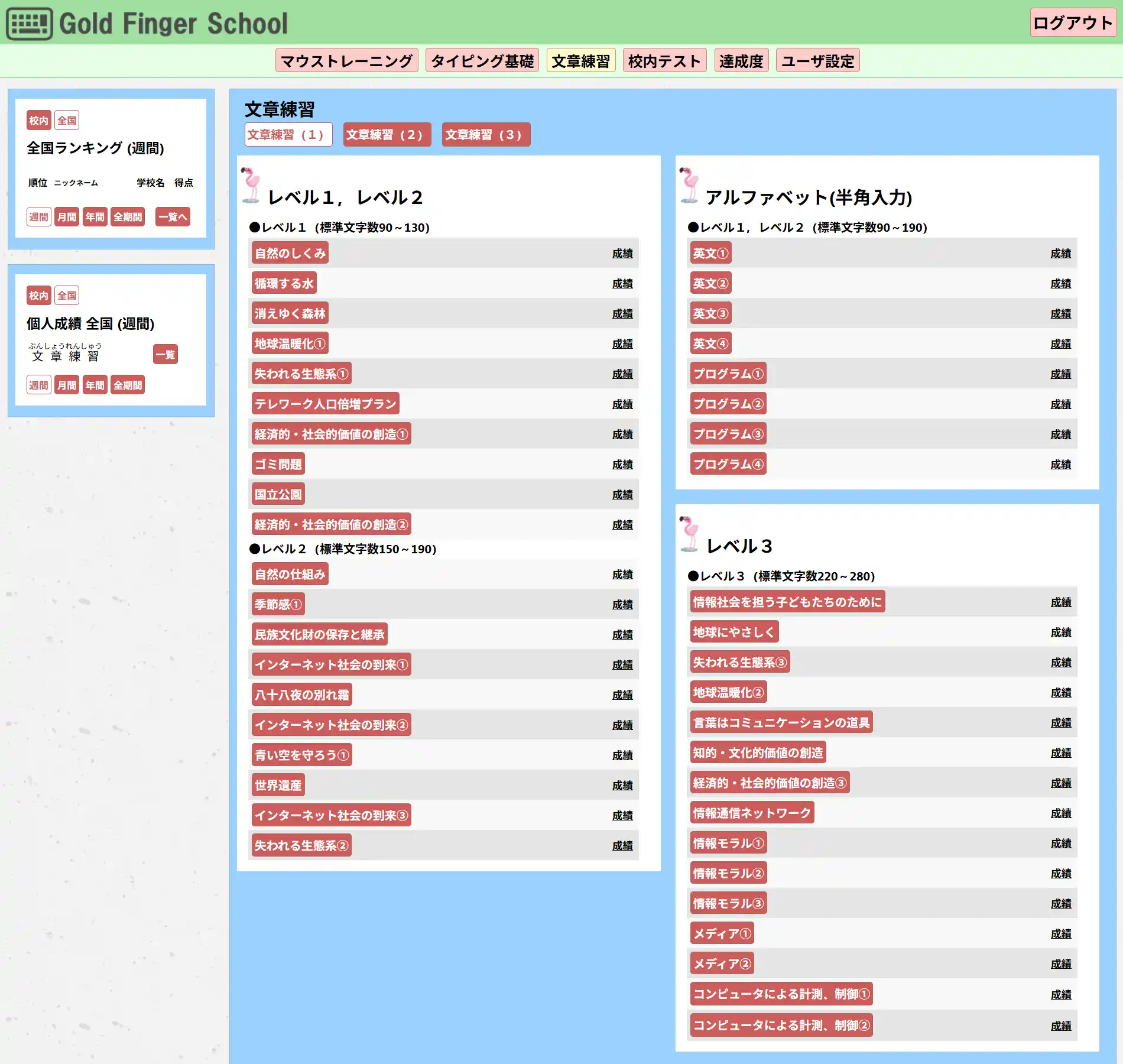
Task: Open the マウストレーニング menu
Action: coord(346,61)
